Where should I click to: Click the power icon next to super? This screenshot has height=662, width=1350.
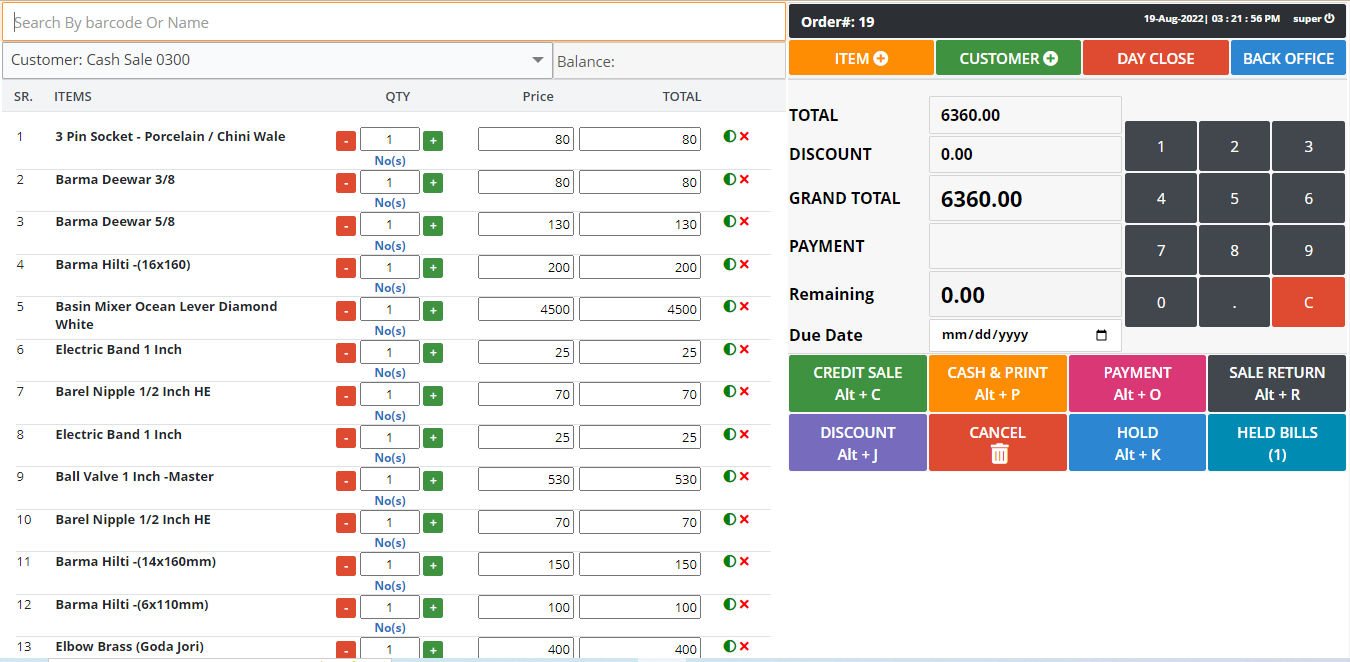[x=1329, y=19]
